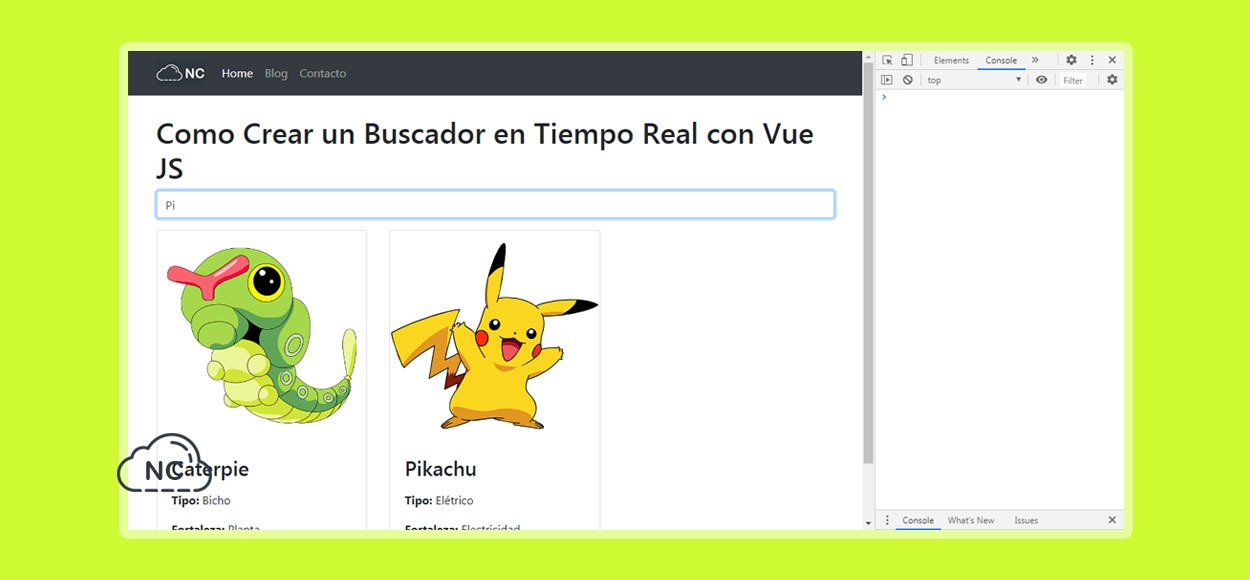Click the Pikachu image
Viewport: 1250px width, 580px height.
click(x=495, y=338)
